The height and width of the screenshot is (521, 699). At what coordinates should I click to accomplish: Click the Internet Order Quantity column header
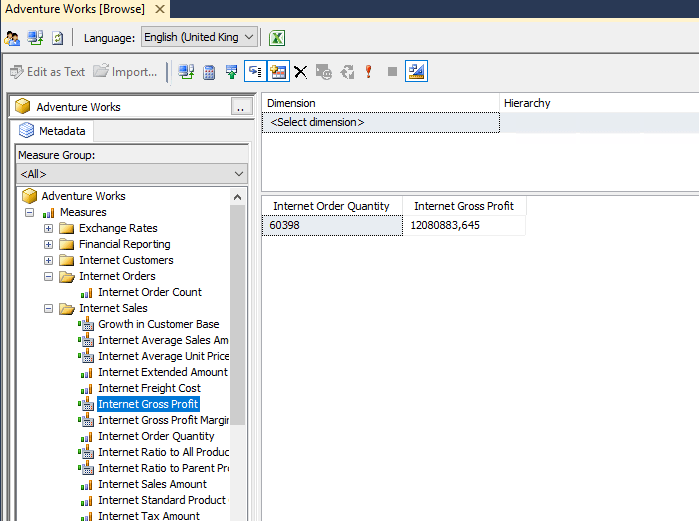pyautogui.click(x=332, y=206)
